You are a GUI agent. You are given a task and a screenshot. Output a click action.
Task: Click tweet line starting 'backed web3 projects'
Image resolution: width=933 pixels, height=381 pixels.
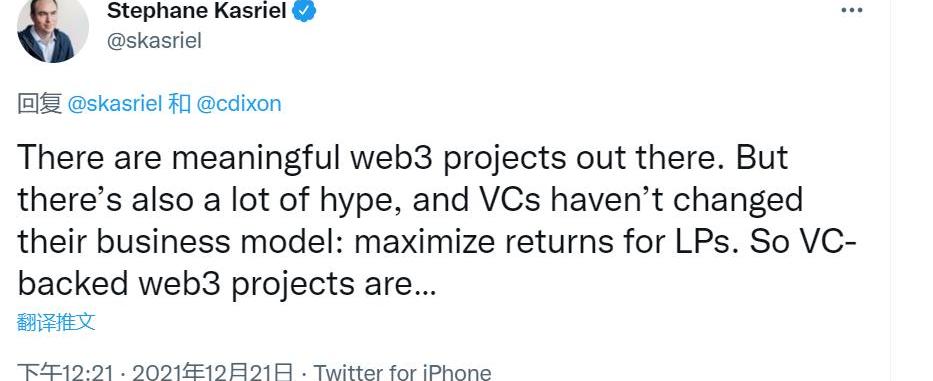pos(227,285)
